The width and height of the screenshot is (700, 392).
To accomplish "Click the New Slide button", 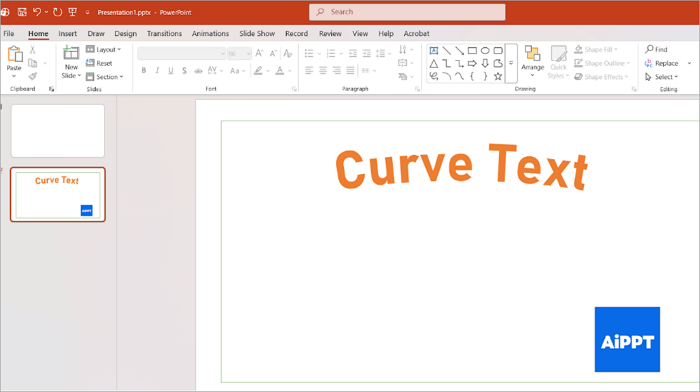I will point(71,62).
